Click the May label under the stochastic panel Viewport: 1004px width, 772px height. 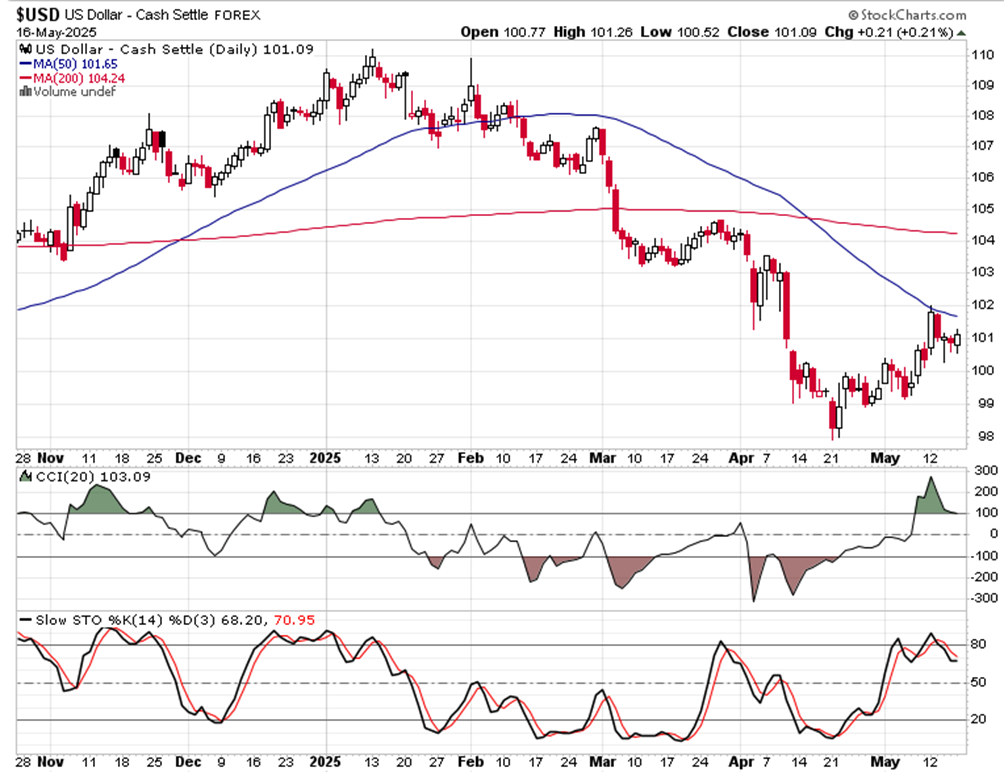tap(885, 762)
